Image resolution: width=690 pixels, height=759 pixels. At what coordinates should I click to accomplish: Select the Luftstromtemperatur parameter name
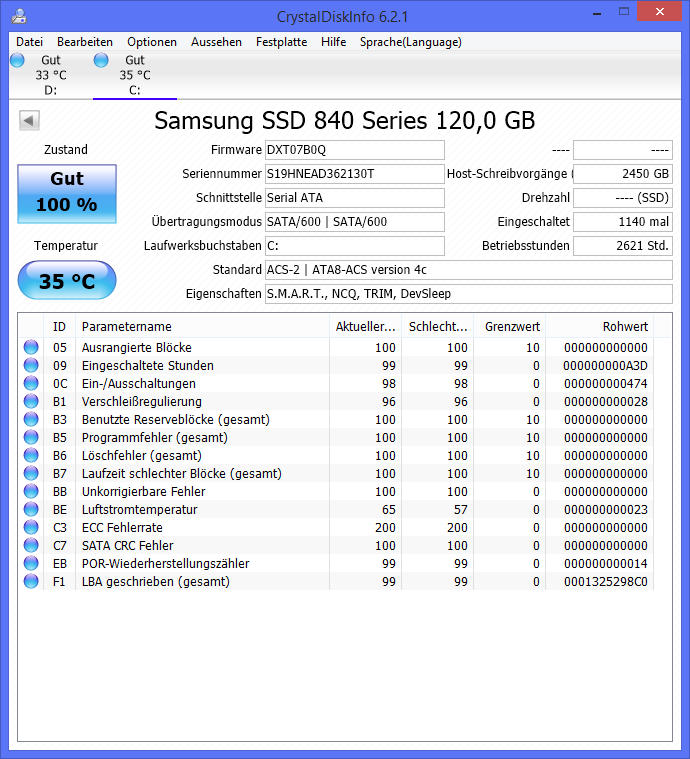click(139, 510)
